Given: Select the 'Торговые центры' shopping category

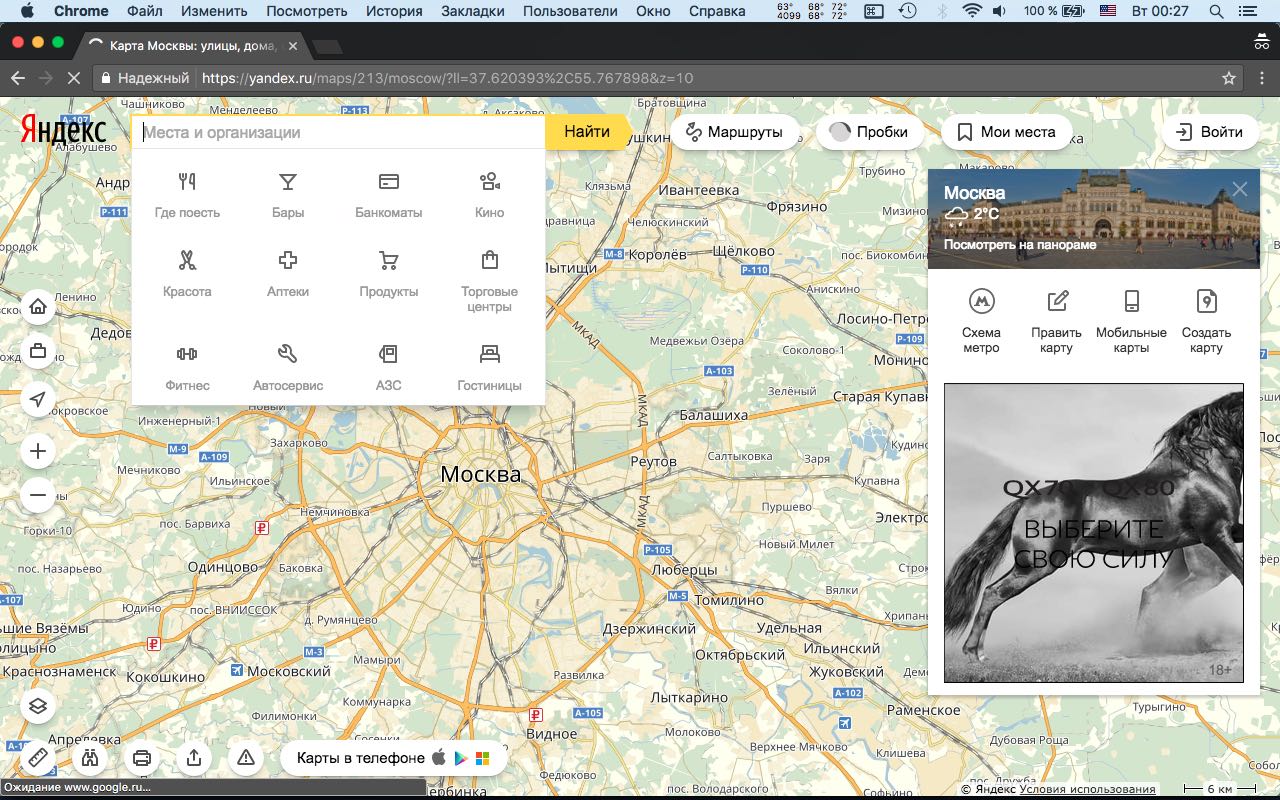Looking at the screenshot, I should [489, 282].
